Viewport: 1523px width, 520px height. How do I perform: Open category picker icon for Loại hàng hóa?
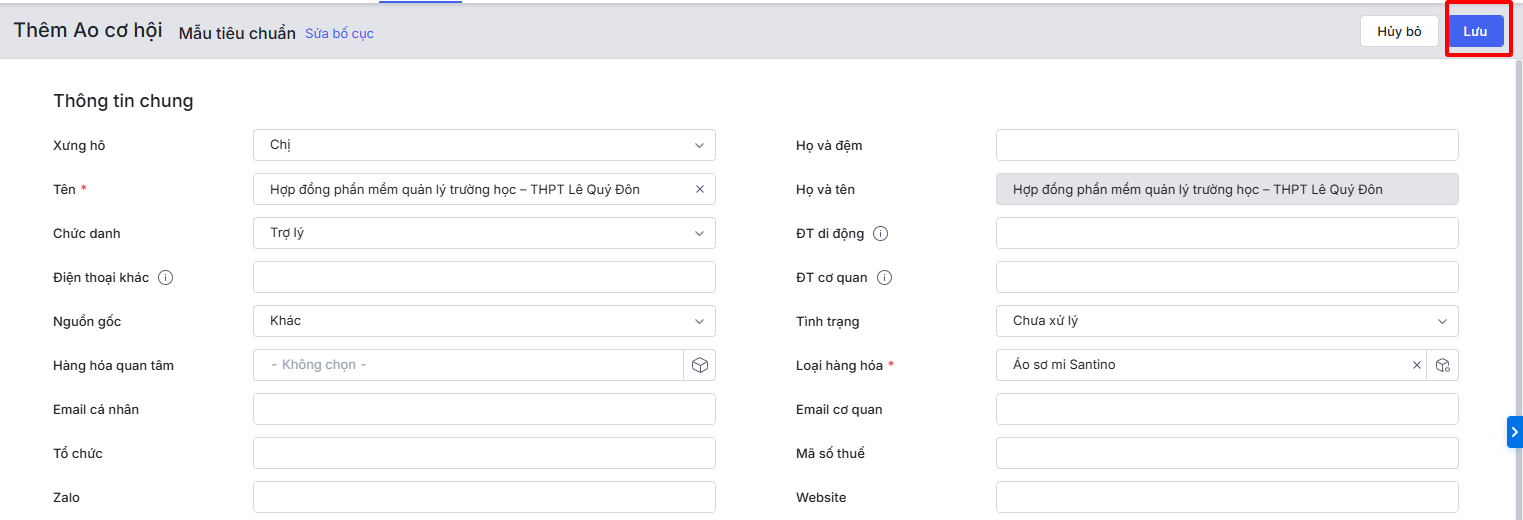[1443, 365]
